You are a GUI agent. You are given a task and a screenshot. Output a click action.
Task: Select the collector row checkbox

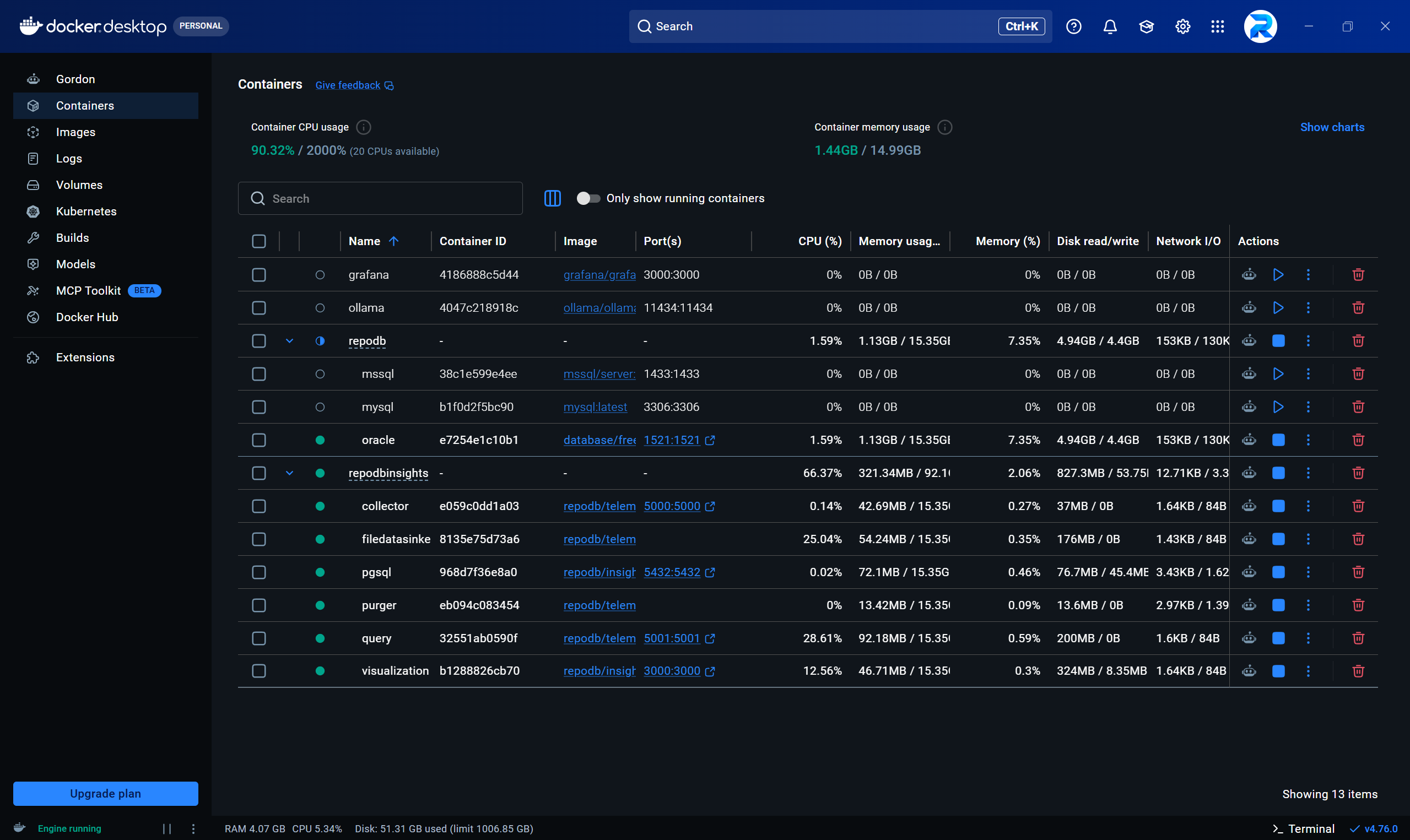coord(258,506)
